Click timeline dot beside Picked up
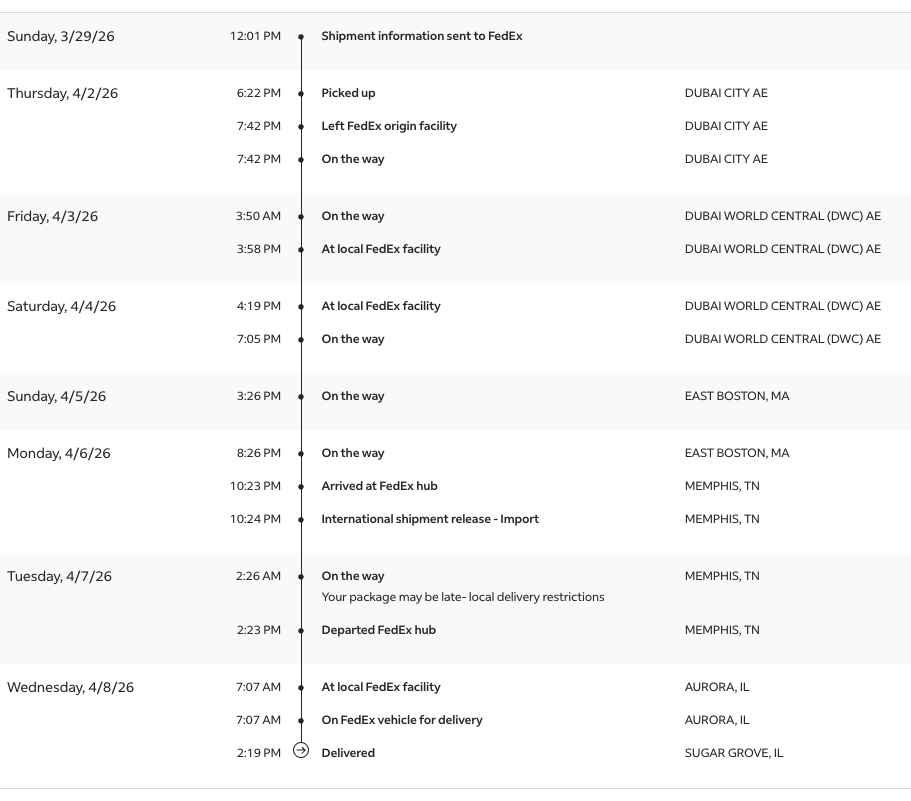 click(301, 94)
